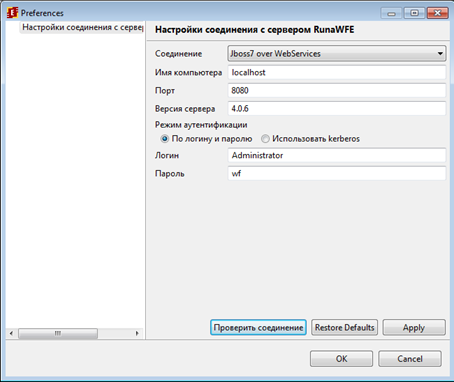Click the right arrow of tree scrollbar
454x382 pixels.
(137, 333)
